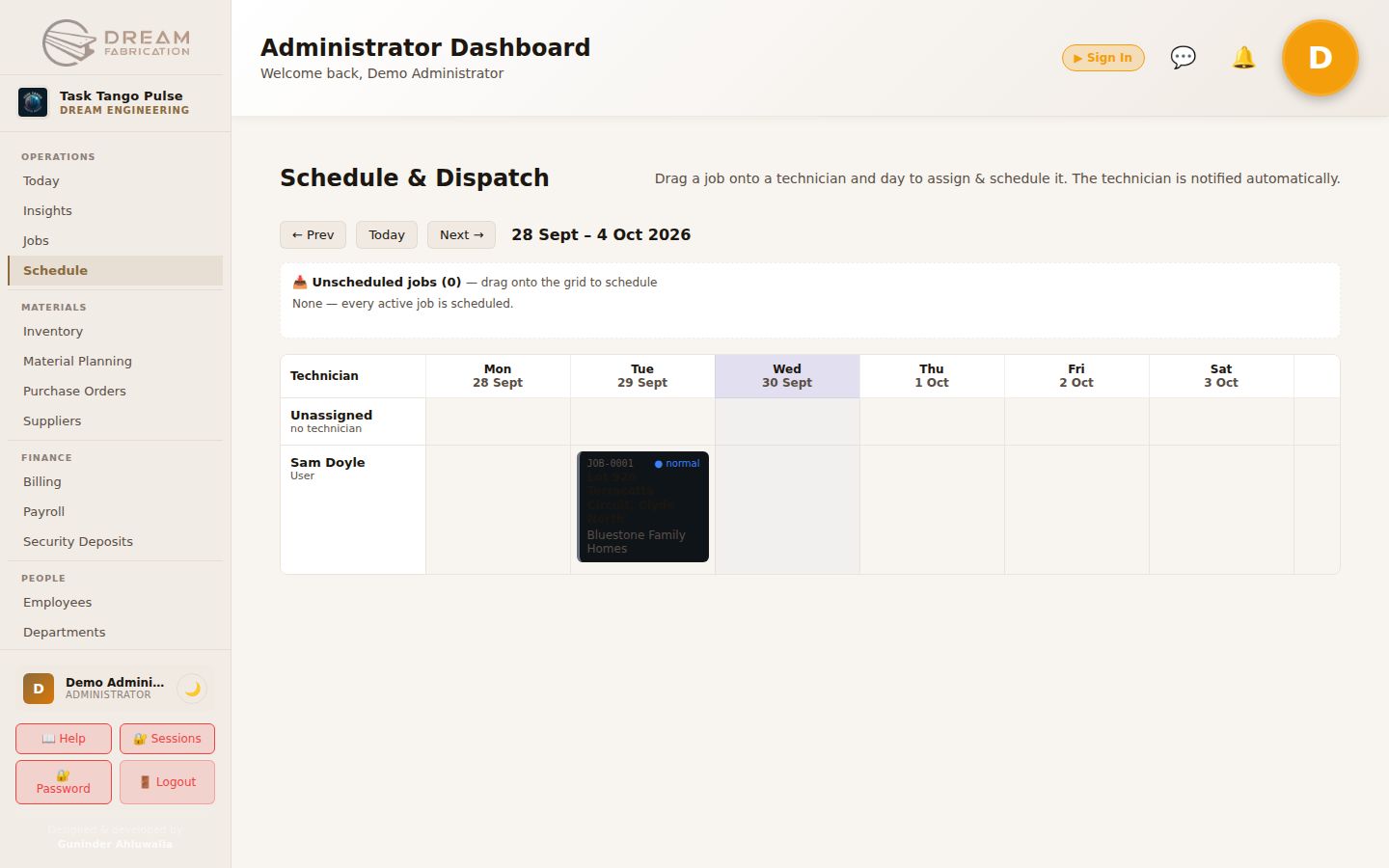Screen dimensions: 1389x868
Task: Click the Technician column header
Action: 353,376
